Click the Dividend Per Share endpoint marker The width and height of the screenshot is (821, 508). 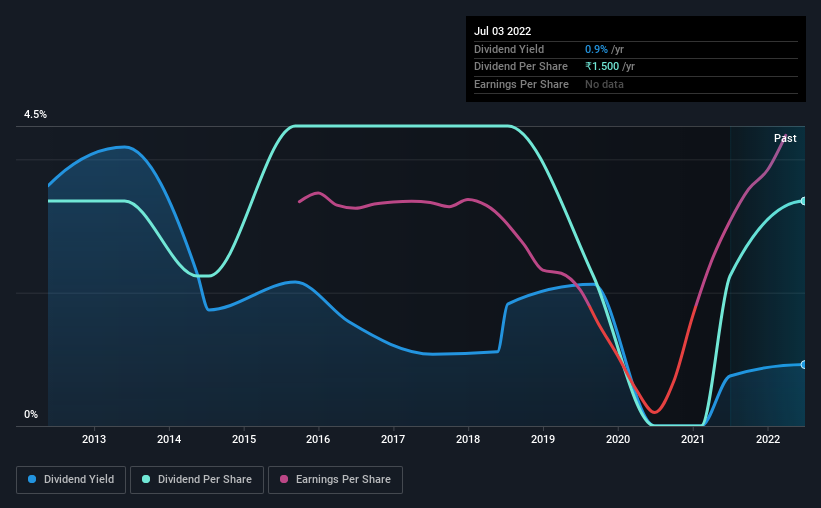(803, 201)
